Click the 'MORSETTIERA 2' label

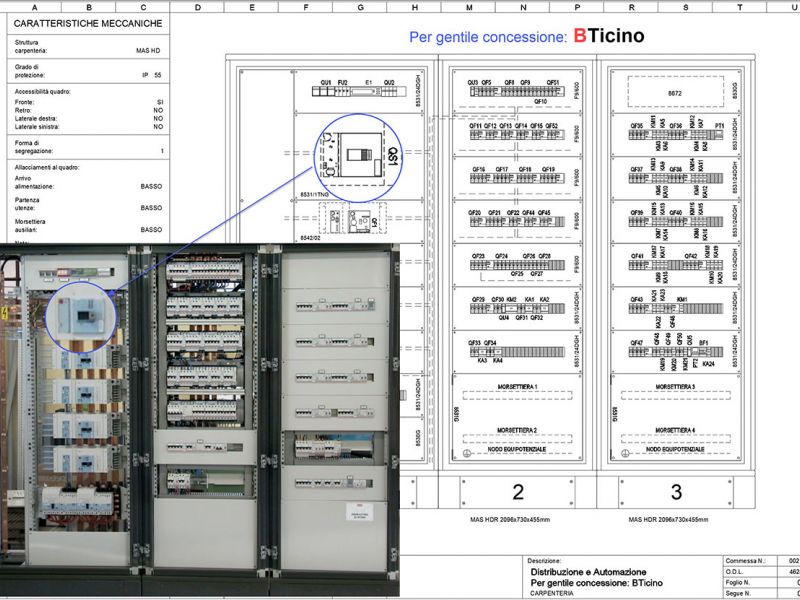517,430
